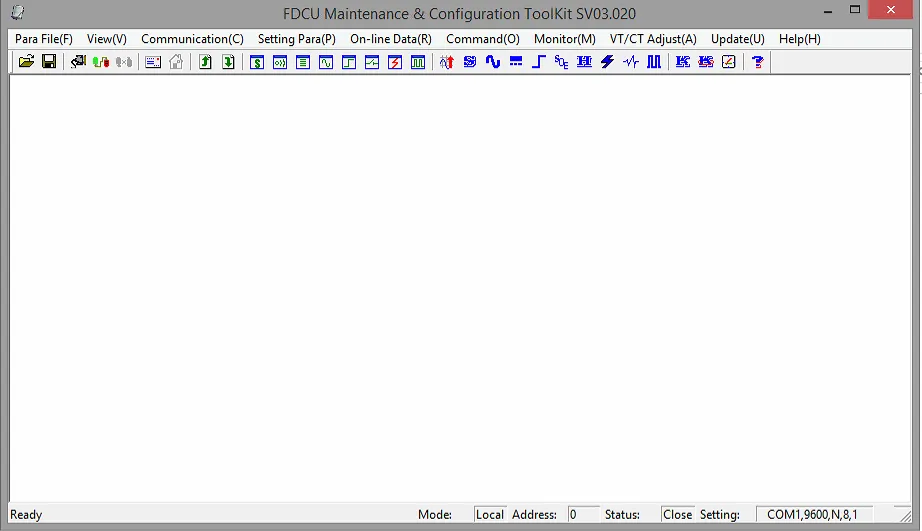
Task: Open the meter gauge icon
Action: click(x=729, y=62)
